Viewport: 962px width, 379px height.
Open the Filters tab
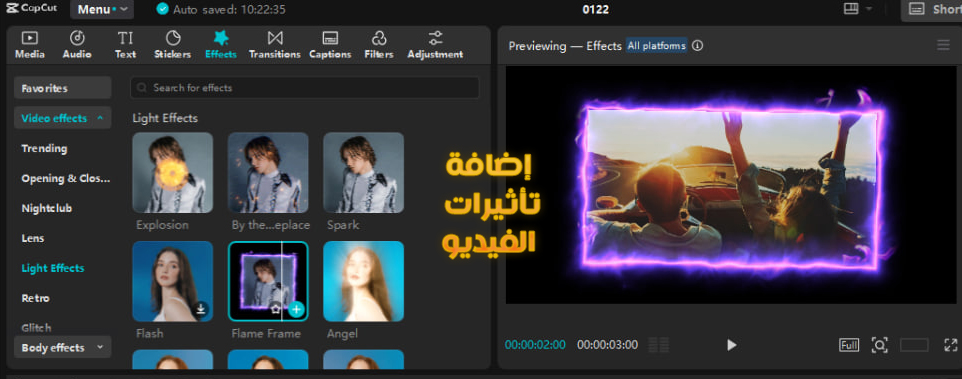tap(379, 45)
